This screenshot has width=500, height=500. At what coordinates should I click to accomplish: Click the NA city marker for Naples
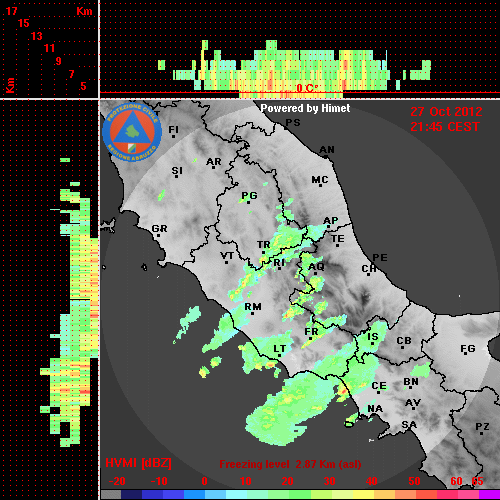click(375, 410)
